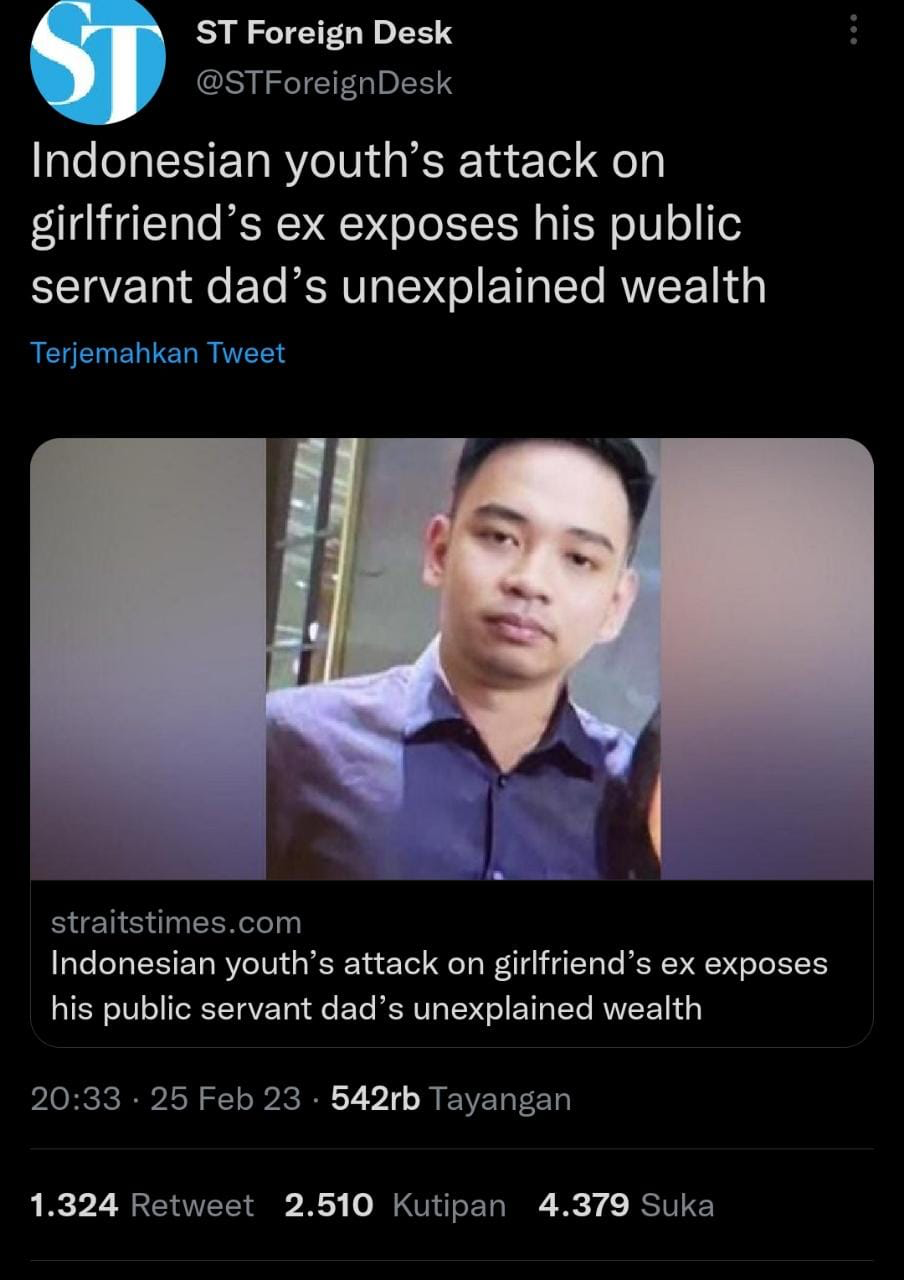The height and width of the screenshot is (1280, 904).
Task: Tap the 20:33 timestamp
Action: (x=75, y=1099)
